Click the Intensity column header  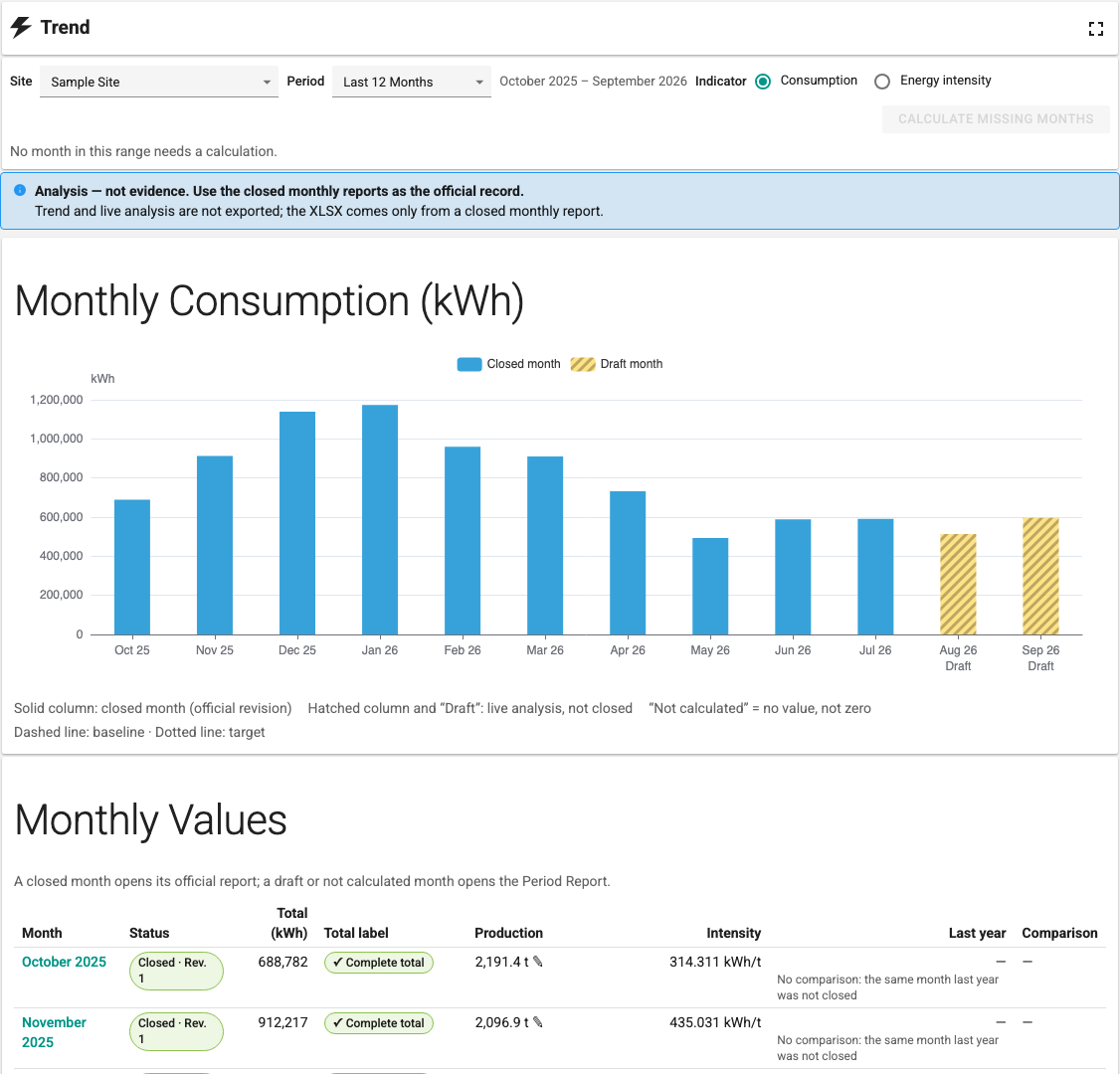(734, 933)
